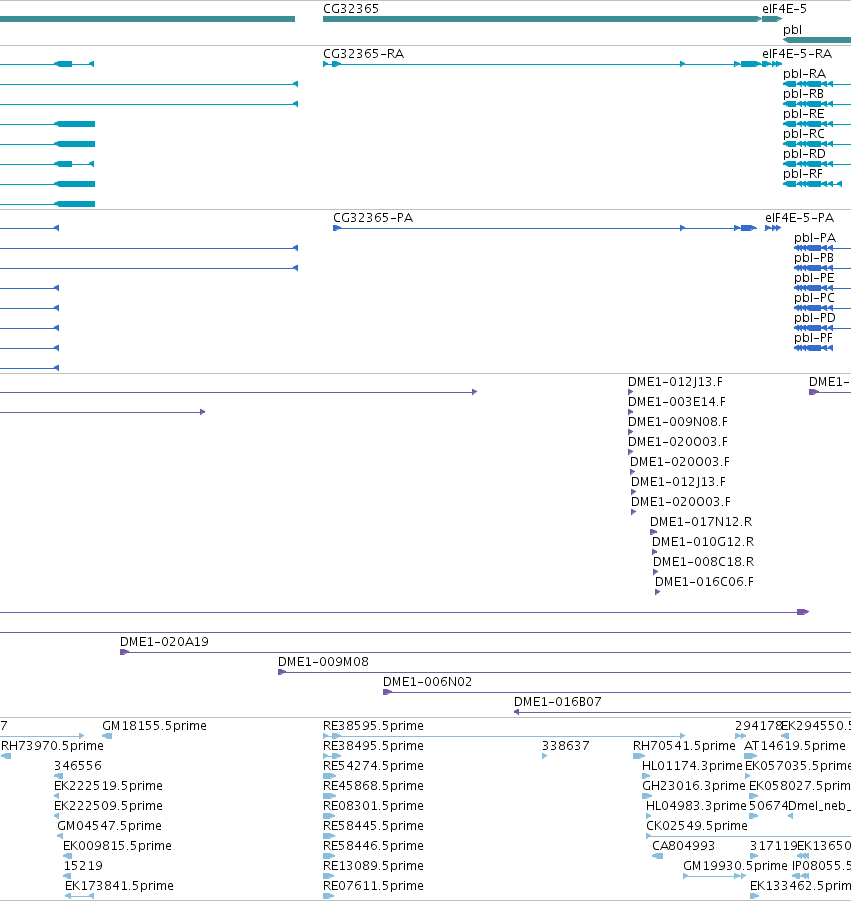The image size is (851, 901).
Task: Open the EK222519.5prime EST label
Action: (108, 786)
